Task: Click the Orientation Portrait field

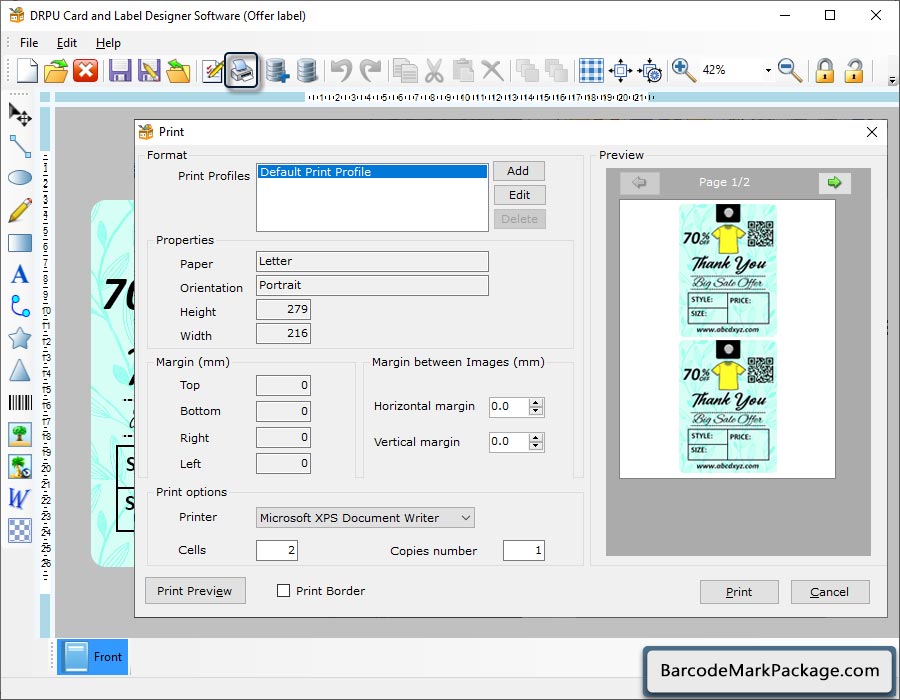Action: point(372,285)
